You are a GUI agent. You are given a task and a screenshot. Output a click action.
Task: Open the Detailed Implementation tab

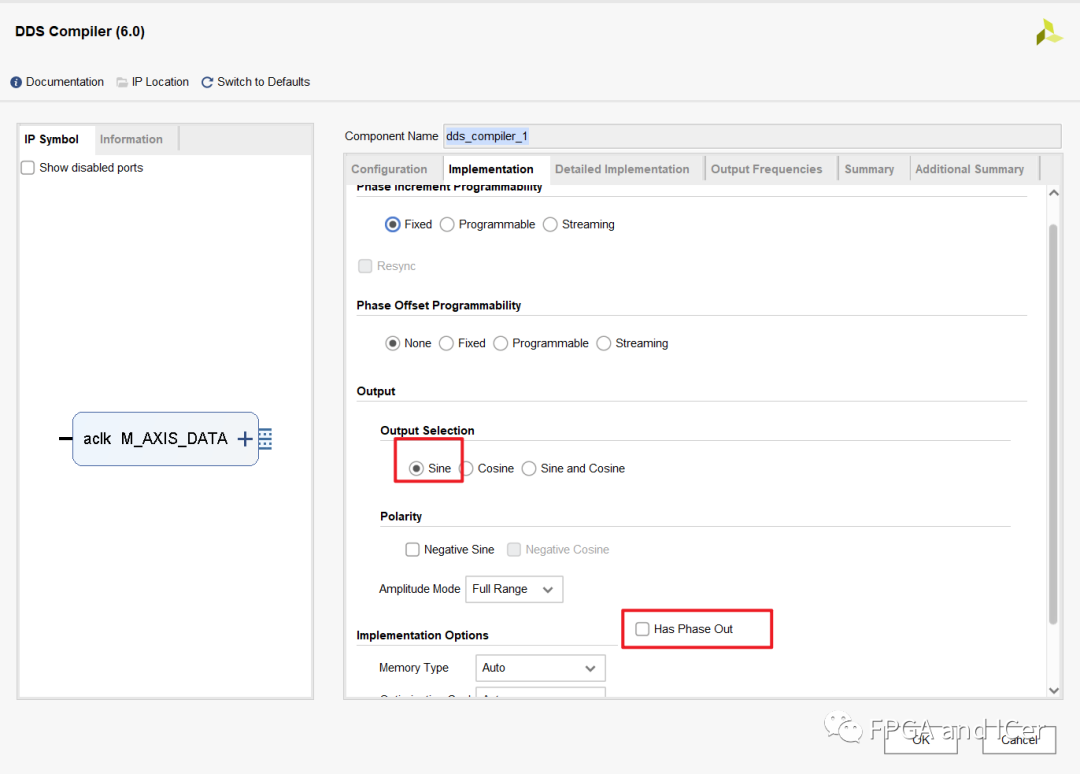[x=622, y=169]
